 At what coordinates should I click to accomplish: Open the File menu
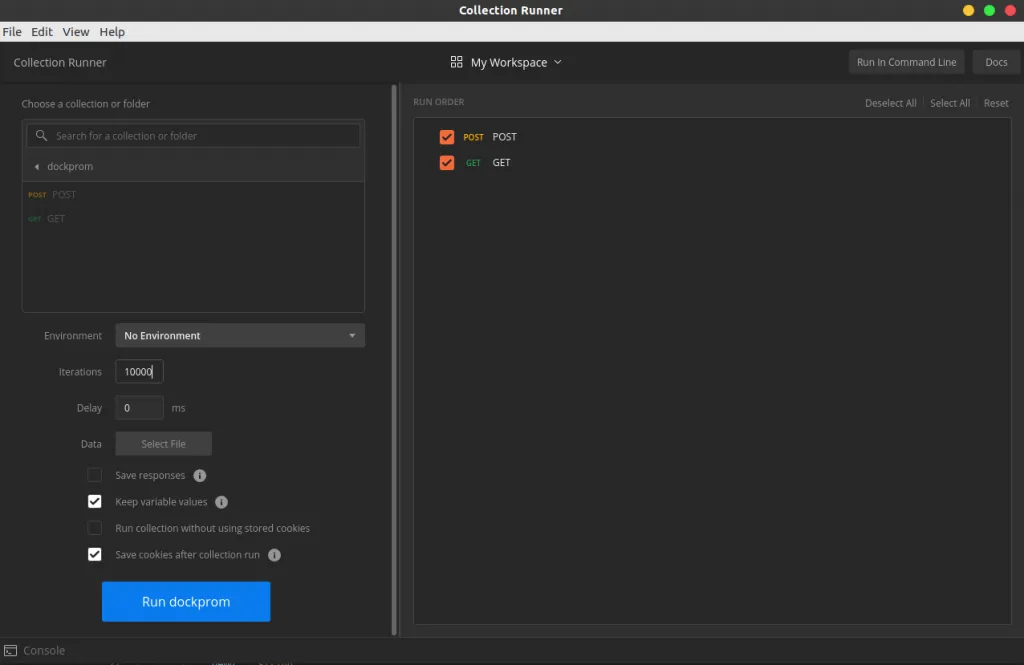(12, 32)
